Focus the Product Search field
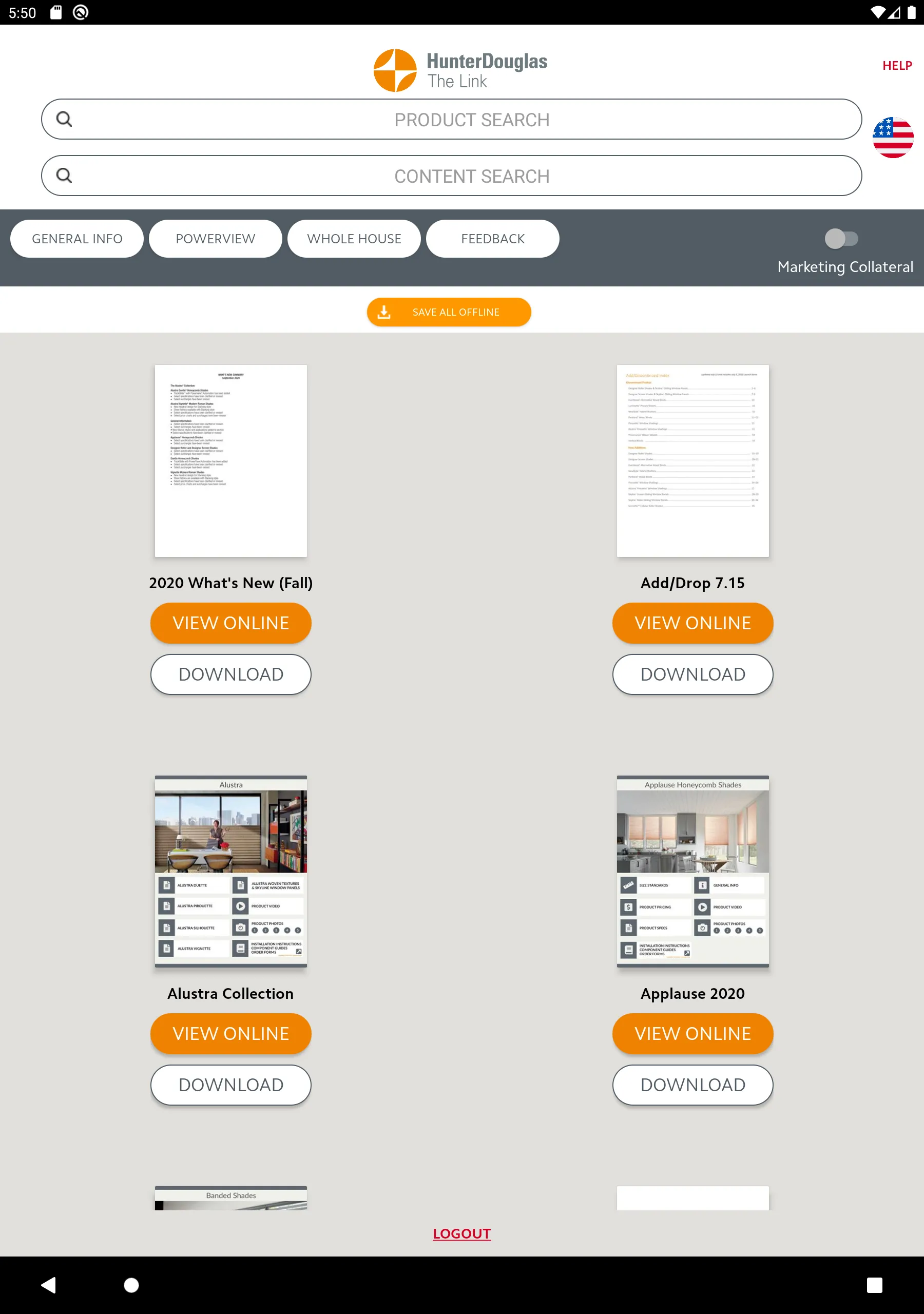Viewport: 924px width, 1314px height. 451,119
